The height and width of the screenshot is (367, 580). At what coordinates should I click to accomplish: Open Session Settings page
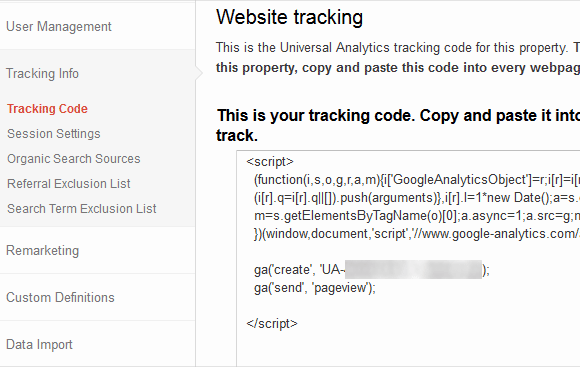click(x=54, y=134)
